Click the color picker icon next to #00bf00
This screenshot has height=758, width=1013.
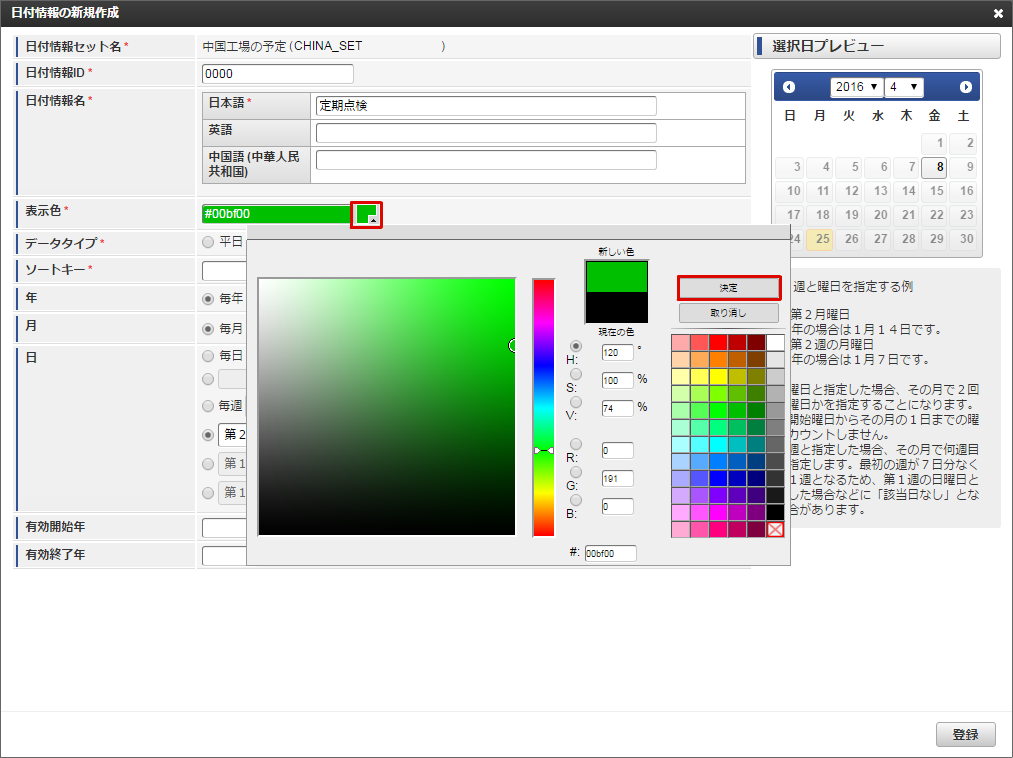pos(367,214)
